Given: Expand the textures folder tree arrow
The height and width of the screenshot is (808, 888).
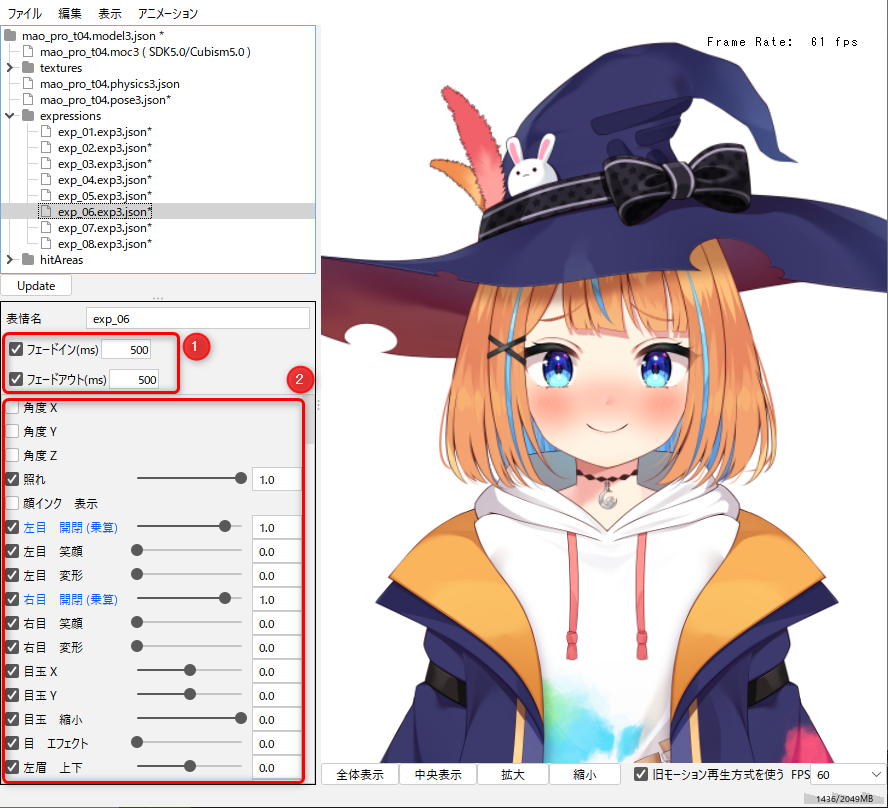Looking at the screenshot, I should click(10, 68).
